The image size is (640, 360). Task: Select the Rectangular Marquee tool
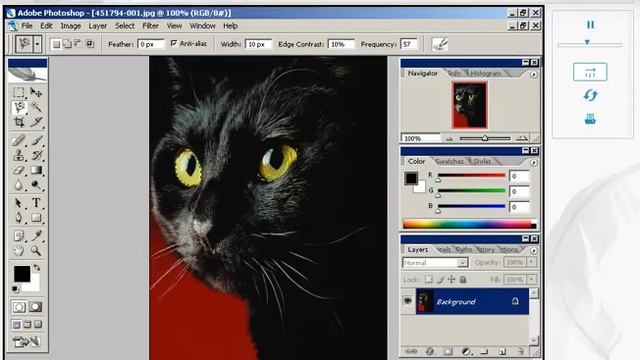coord(18,93)
